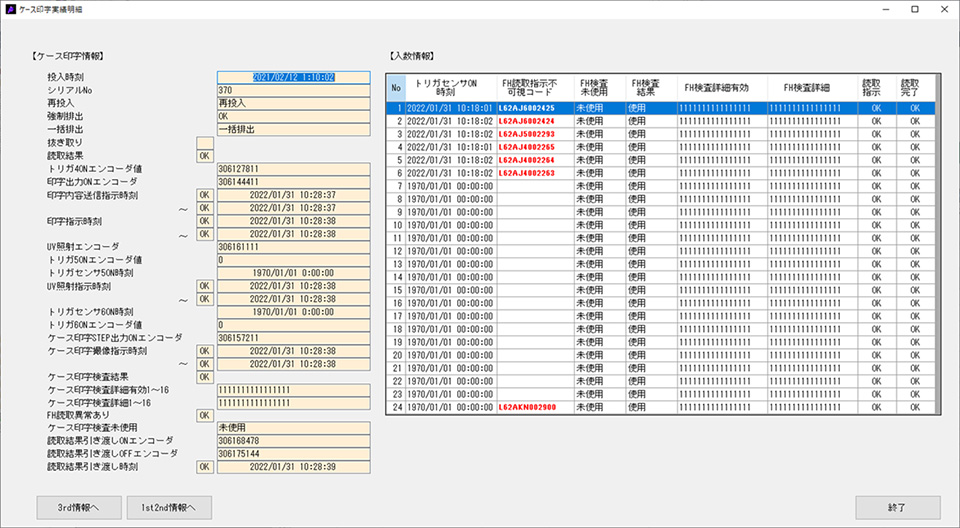
Task: Click the app icon in the title bar
Action: 10,9
